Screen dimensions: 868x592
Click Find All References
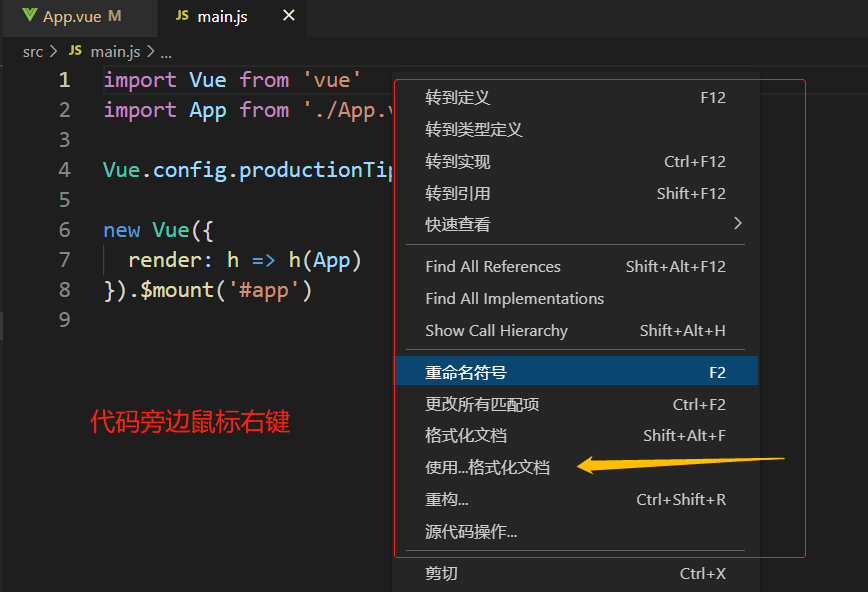point(493,267)
